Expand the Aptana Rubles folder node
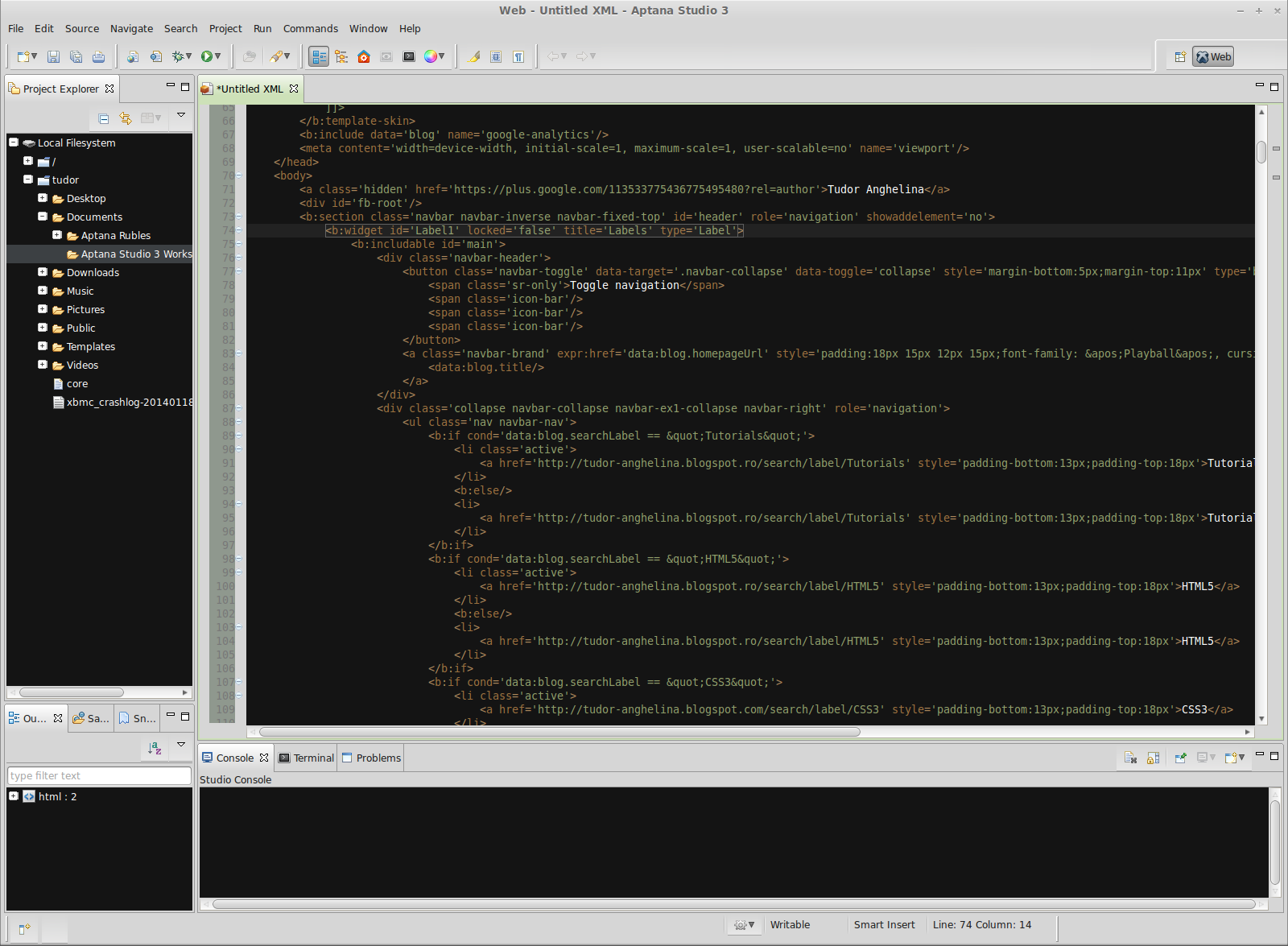The width and height of the screenshot is (1288, 946). coord(57,235)
